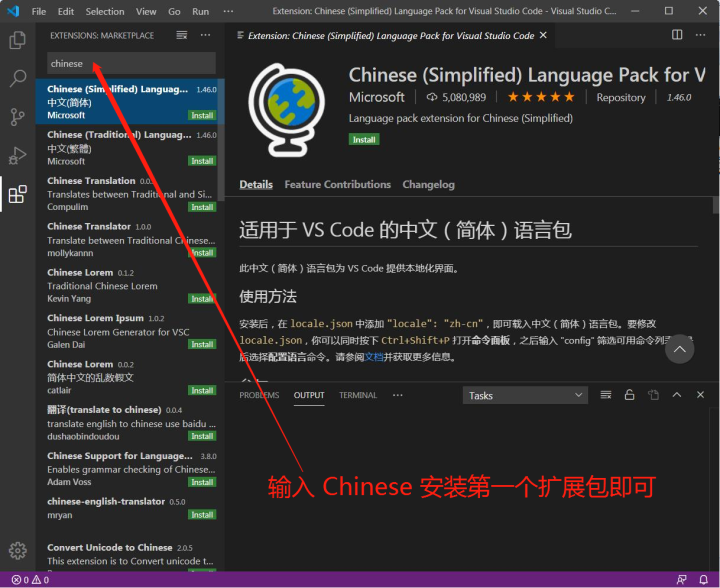Install Chinese (Simplified) Language Pack from list

coord(202,115)
